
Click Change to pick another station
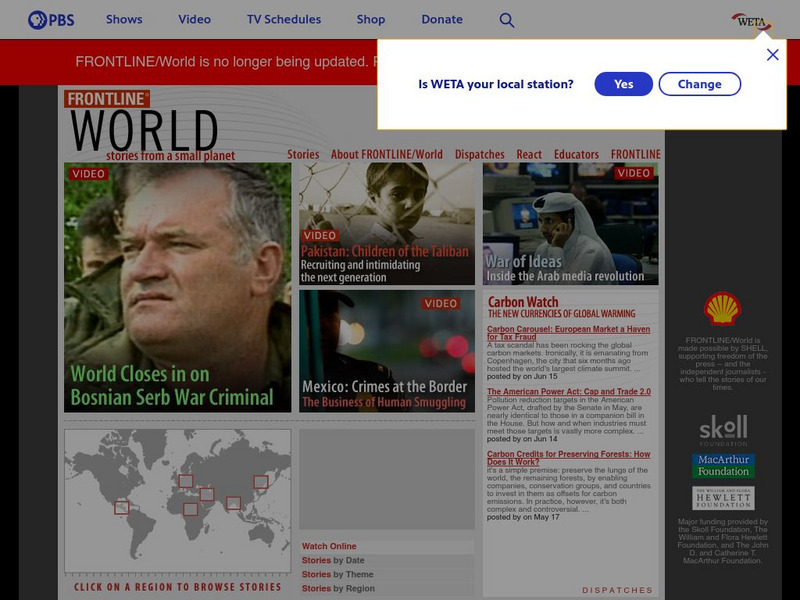pos(699,84)
